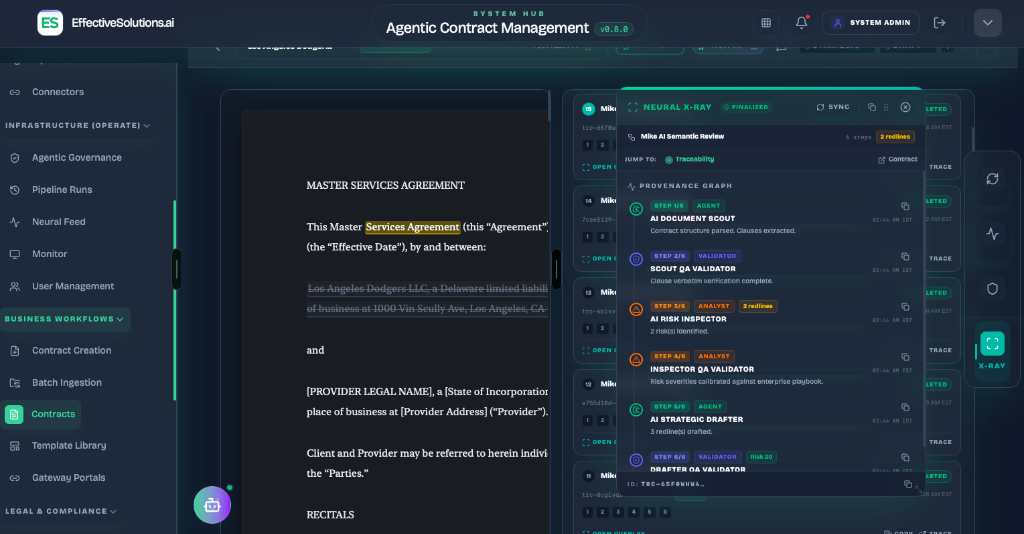Toggle the X-RAY panel button

point(992,350)
